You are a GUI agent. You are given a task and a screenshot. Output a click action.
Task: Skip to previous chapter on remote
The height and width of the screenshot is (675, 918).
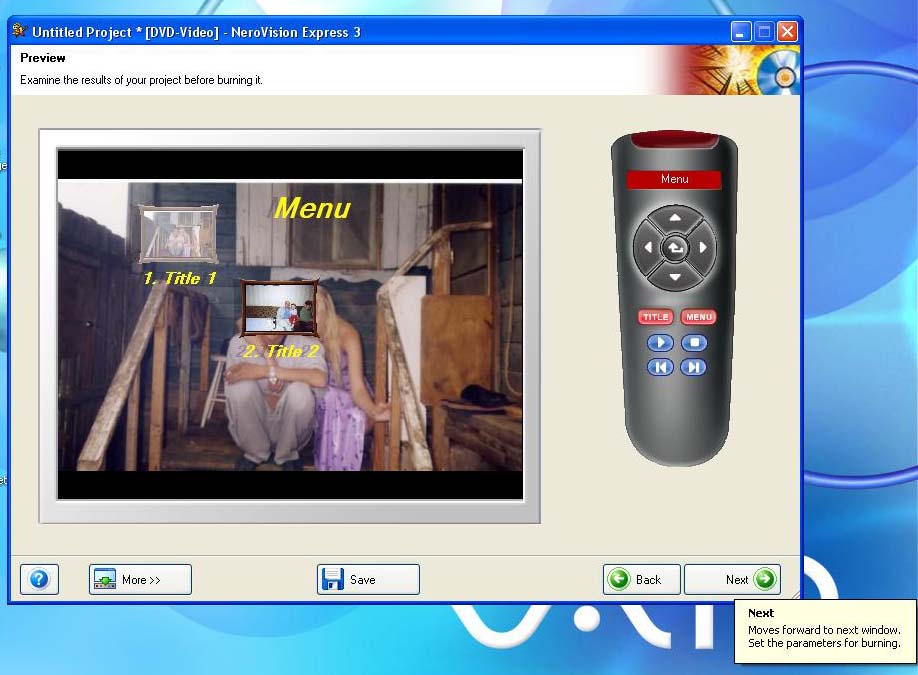(660, 367)
